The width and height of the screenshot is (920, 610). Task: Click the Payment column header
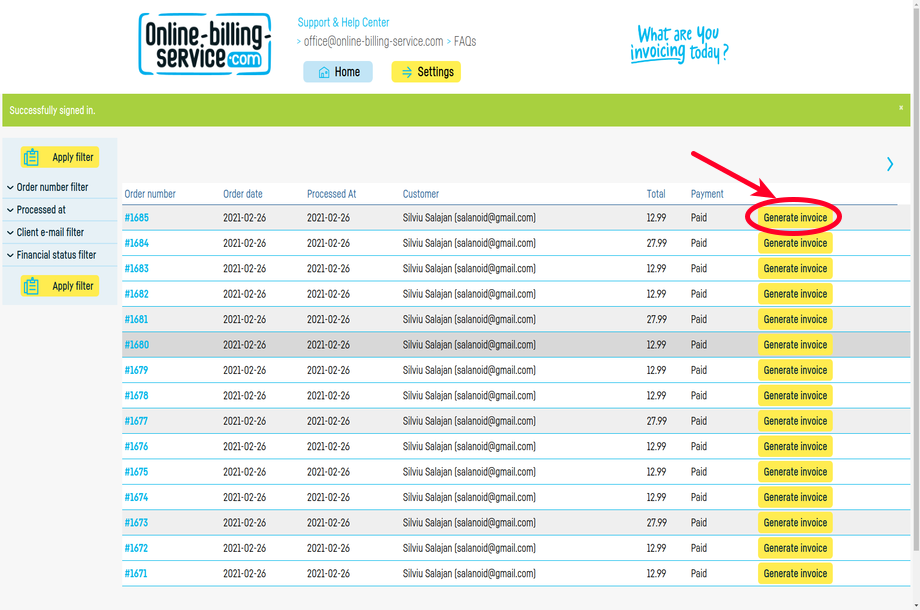pyautogui.click(x=707, y=194)
